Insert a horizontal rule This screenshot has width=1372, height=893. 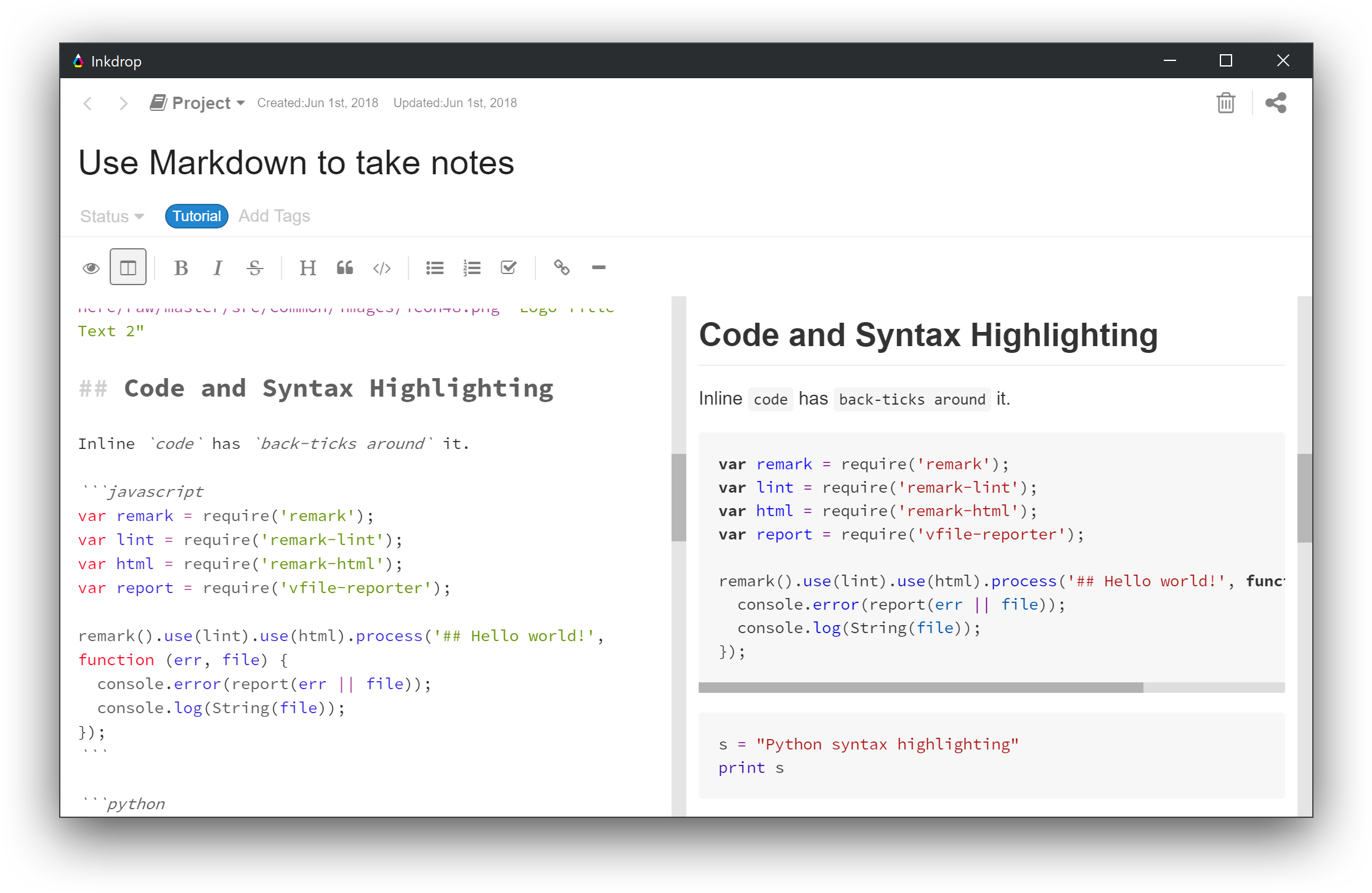pos(598,268)
